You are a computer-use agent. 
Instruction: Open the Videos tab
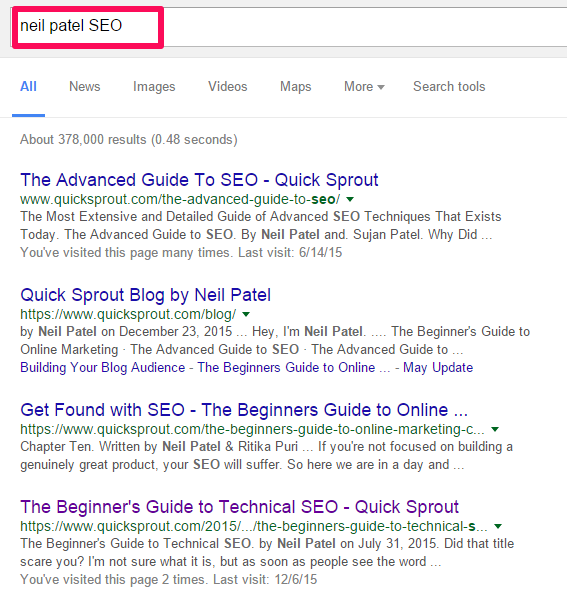pos(228,86)
